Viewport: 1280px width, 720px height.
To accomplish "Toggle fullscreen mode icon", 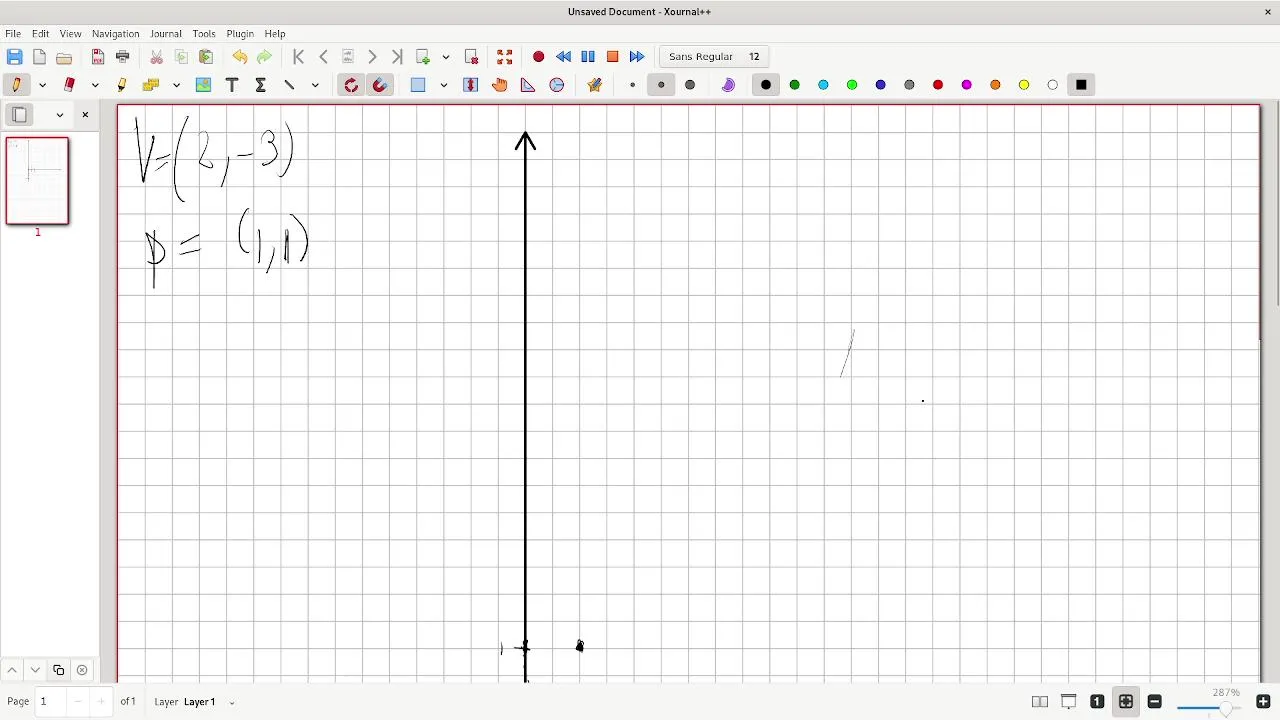I will click(505, 57).
